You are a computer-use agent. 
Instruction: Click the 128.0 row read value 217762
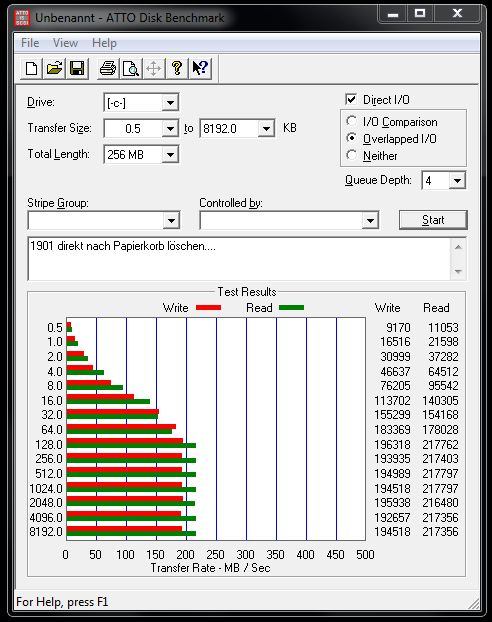coord(440,444)
